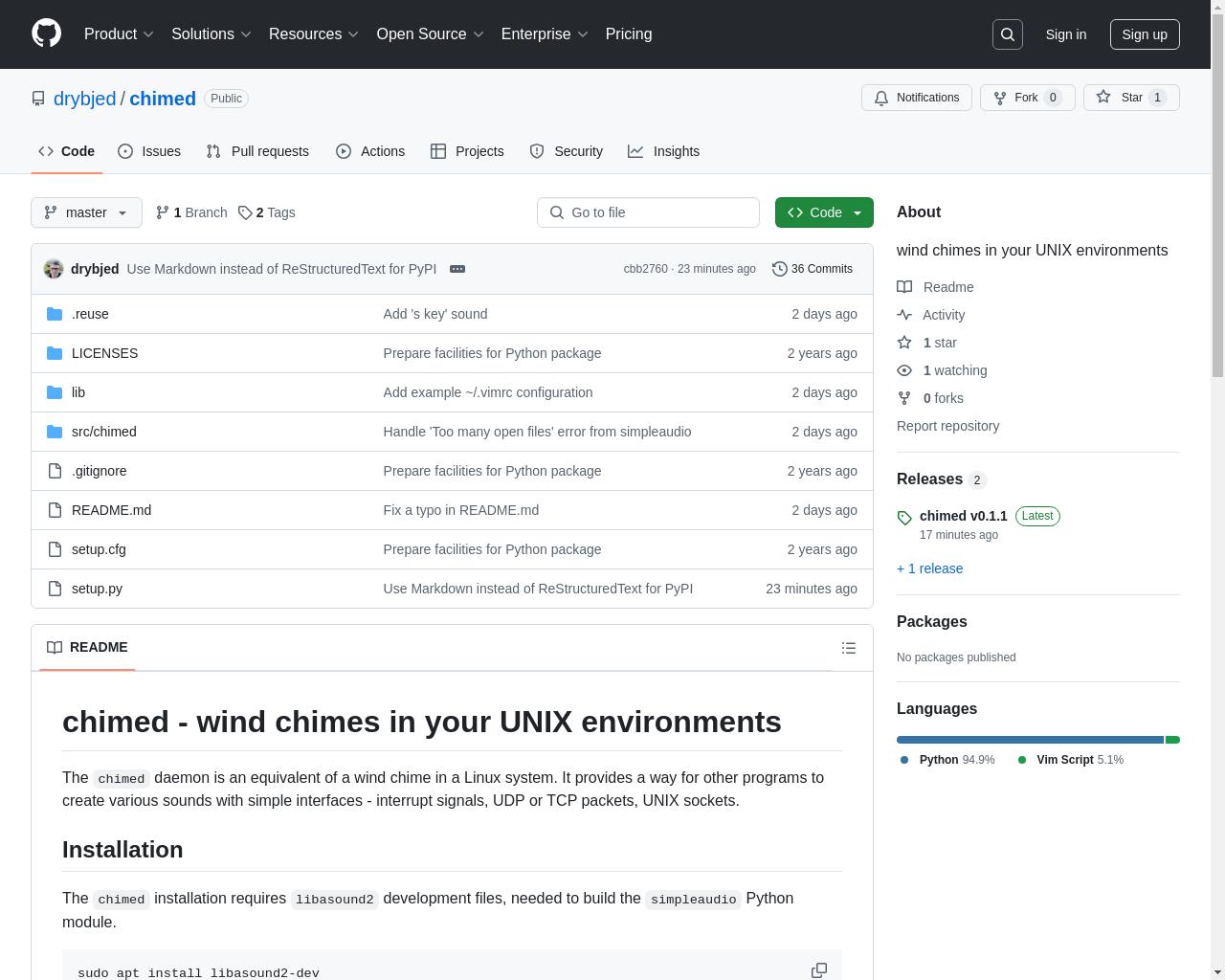Open the Pricing page
The image size is (1225, 980).
(x=629, y=34)
